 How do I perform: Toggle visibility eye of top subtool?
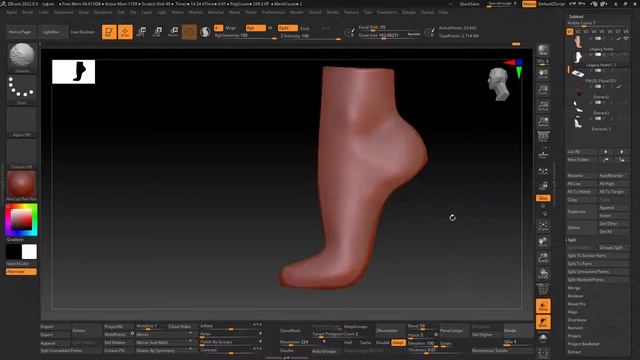[626, 38]
